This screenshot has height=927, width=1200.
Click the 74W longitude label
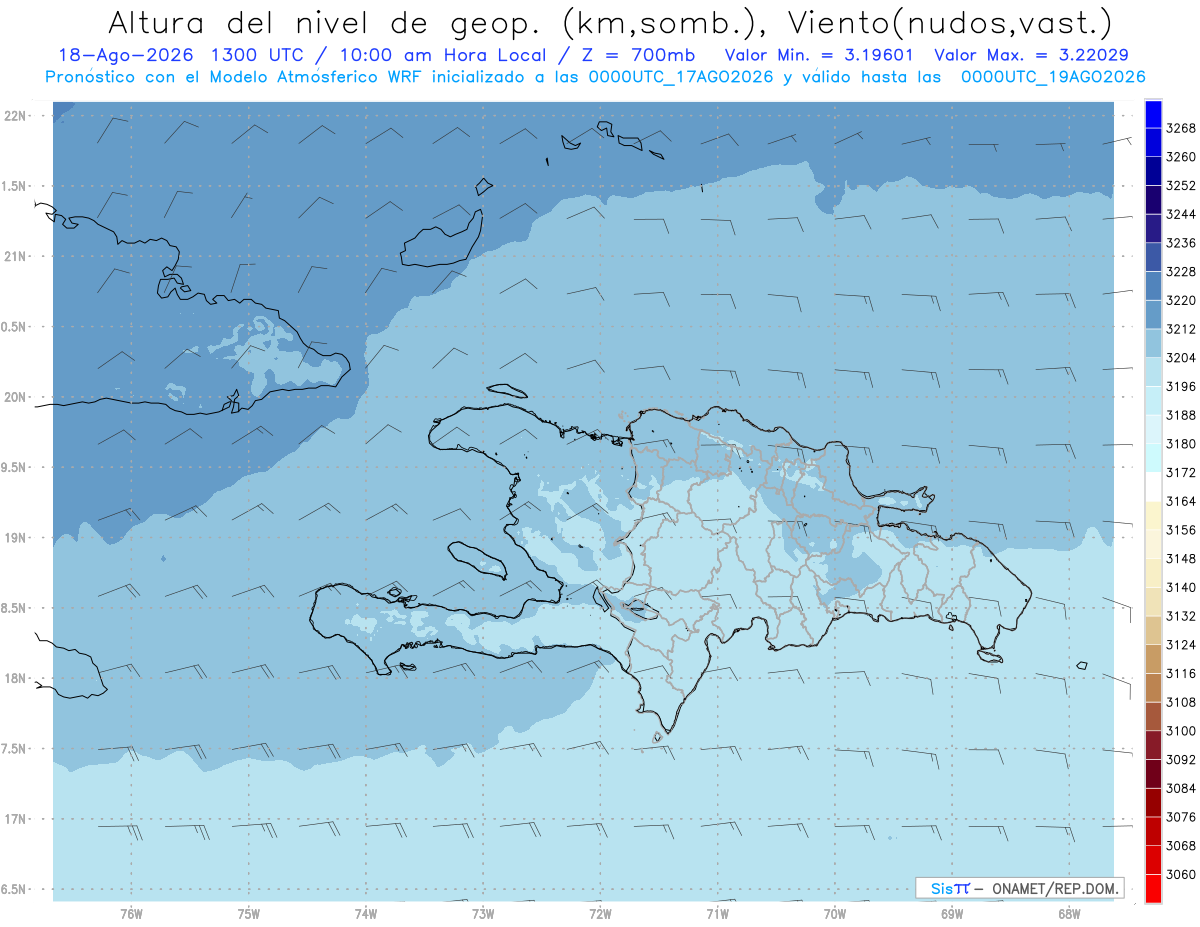point(366,914)
